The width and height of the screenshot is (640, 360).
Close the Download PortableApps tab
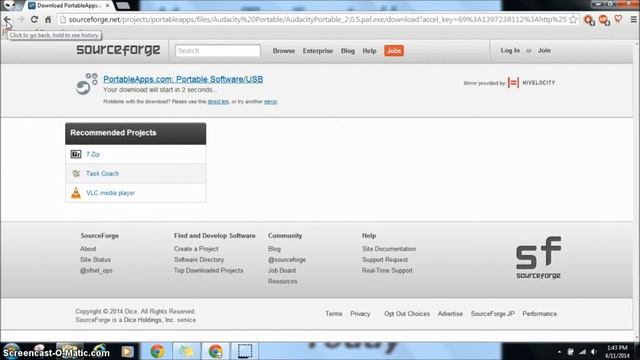[x=107, y=6]
